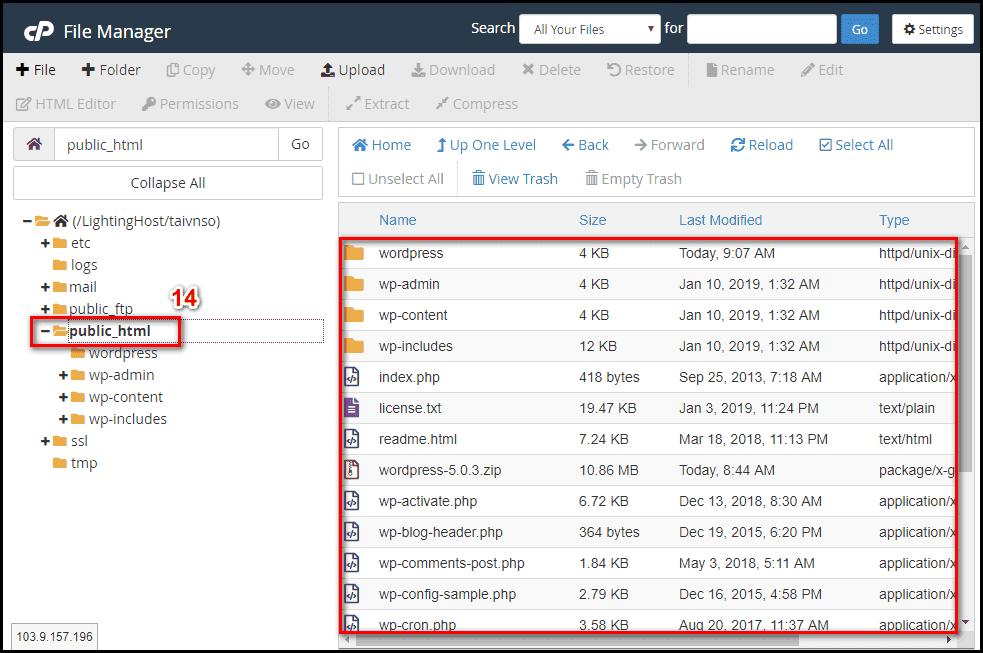
Task: Click the blue search Go button
Action: click(859, 29)
